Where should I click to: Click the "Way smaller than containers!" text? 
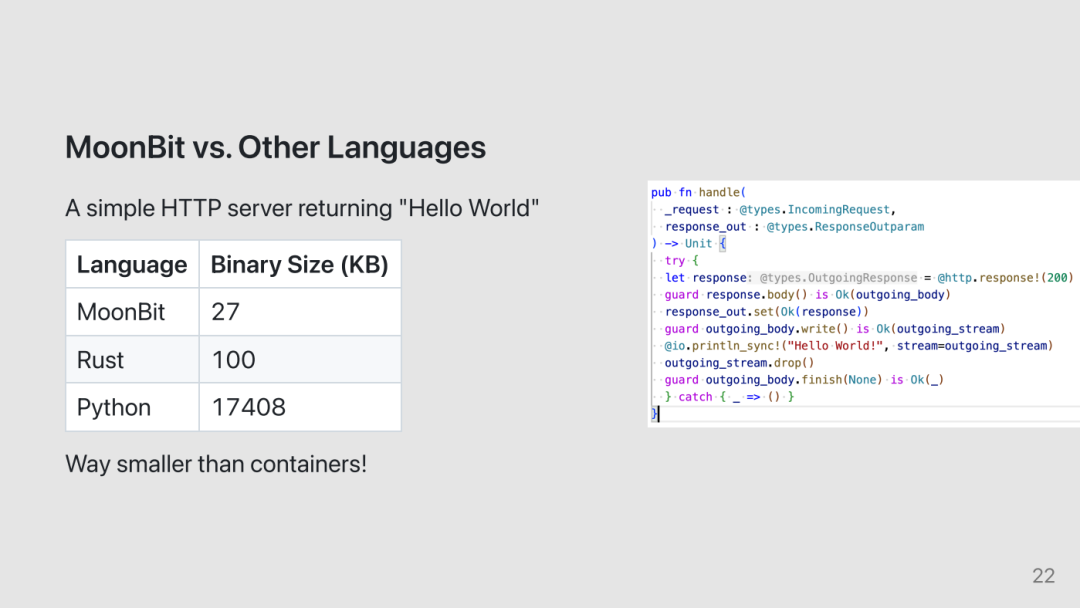click(216, 464)
